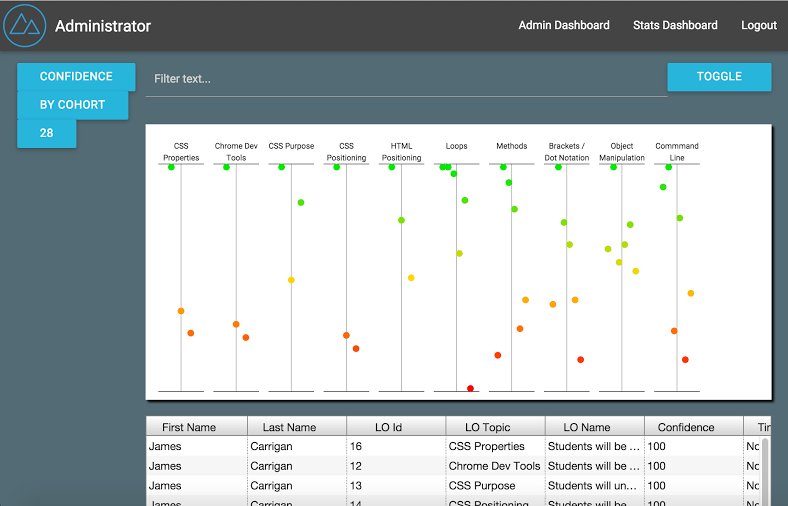
Task: Select the cohort 28 button
Action: pyautogui.click(x=46, y=133)
